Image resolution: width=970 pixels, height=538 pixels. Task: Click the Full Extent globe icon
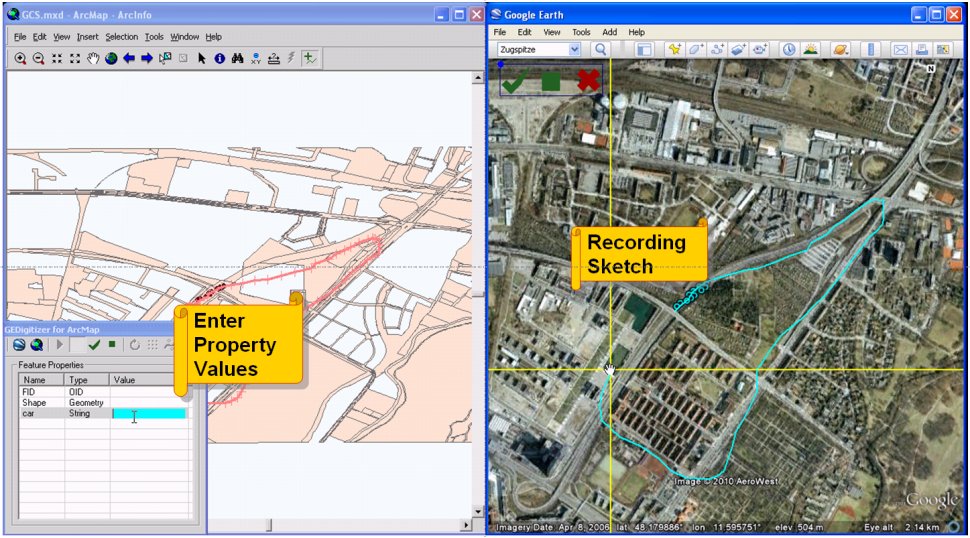pyautogui.click(x=111, y=58)
